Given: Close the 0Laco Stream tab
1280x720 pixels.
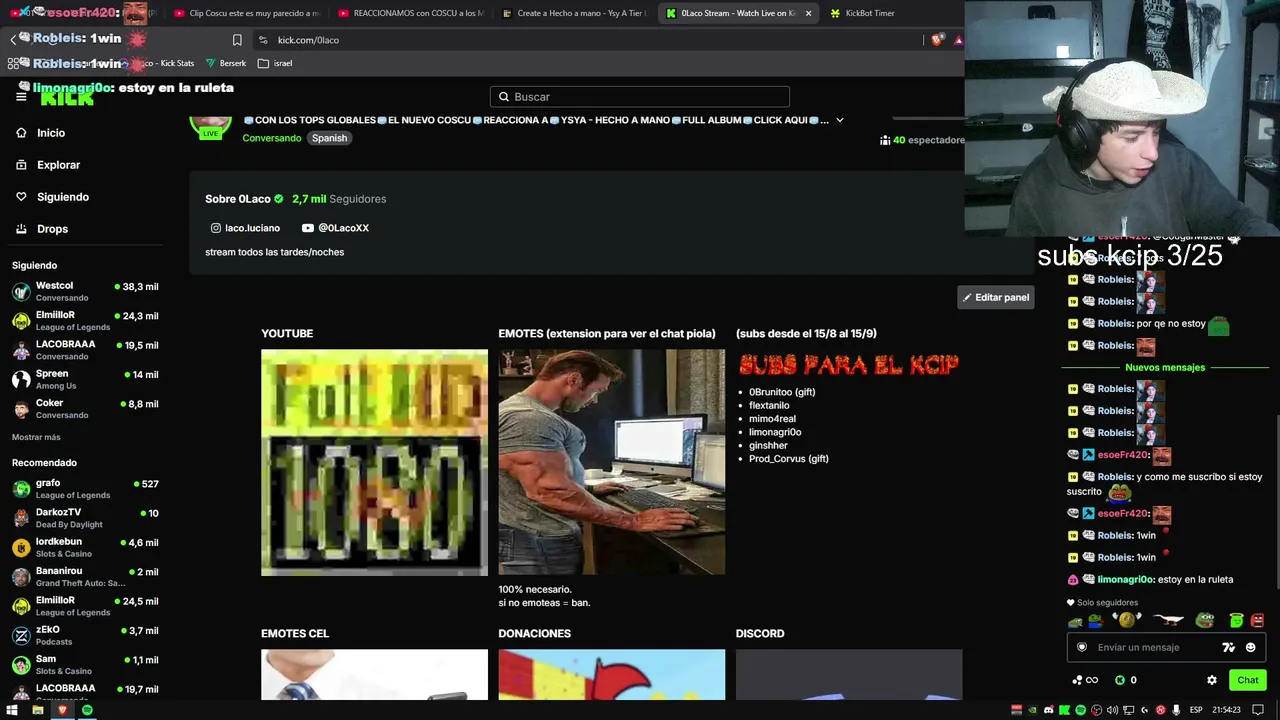Looking at the screenshot, I should 808,13.
